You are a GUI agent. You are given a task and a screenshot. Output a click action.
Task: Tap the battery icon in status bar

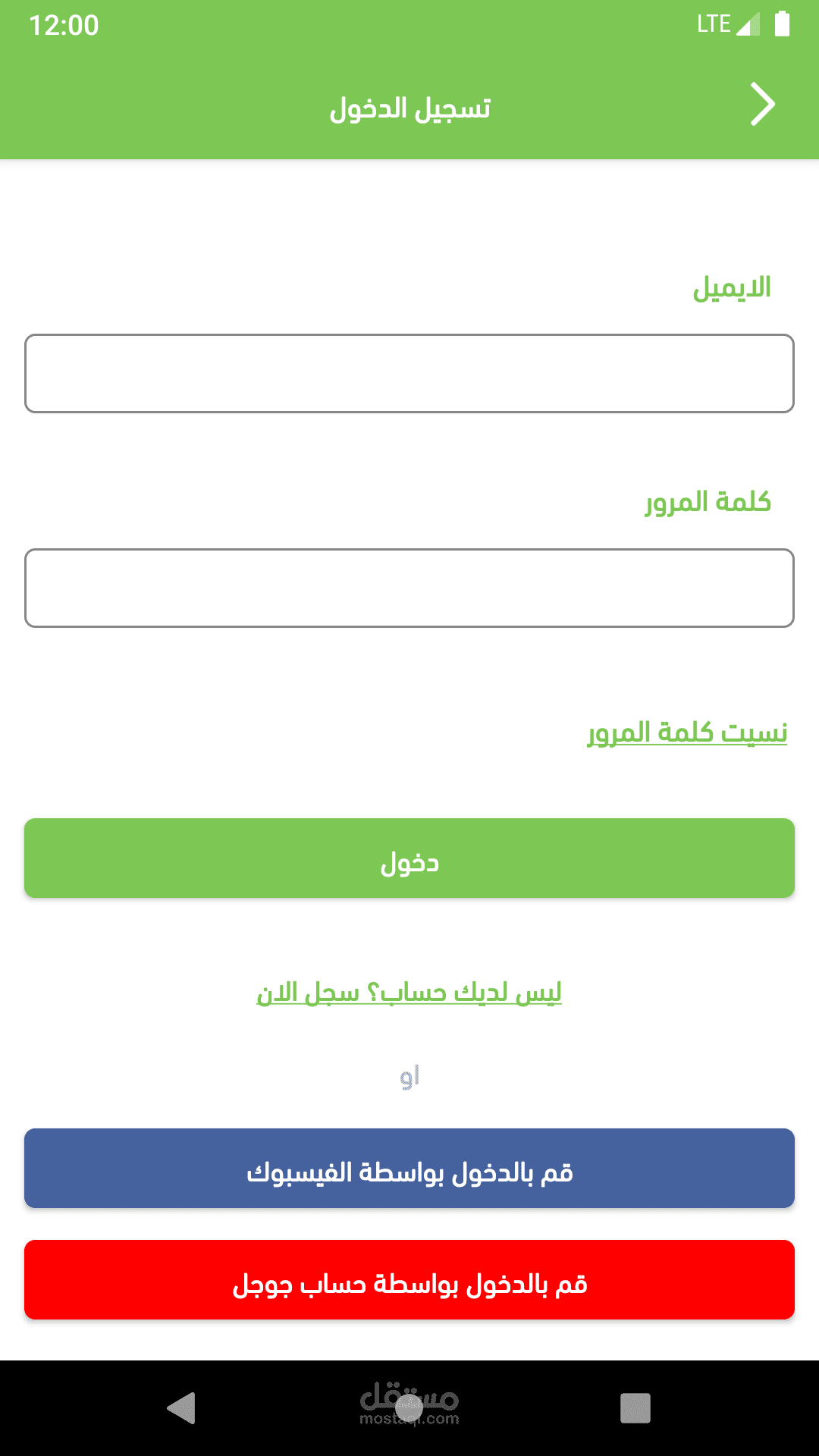pos(782,24)
